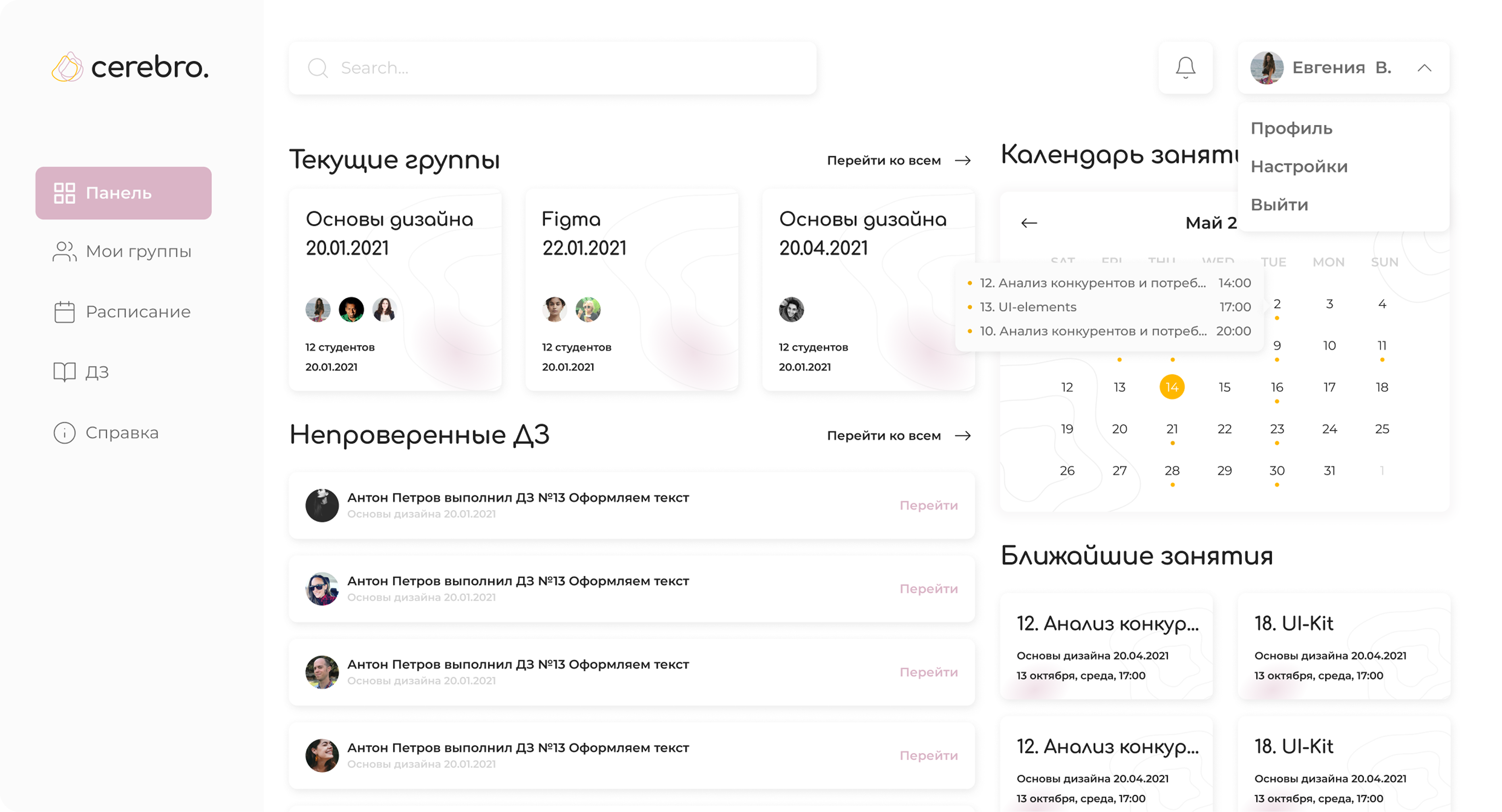This screenshot has width=1502, height=812.
Task: Open Настройки from the profile menu
Action: 1298,166
